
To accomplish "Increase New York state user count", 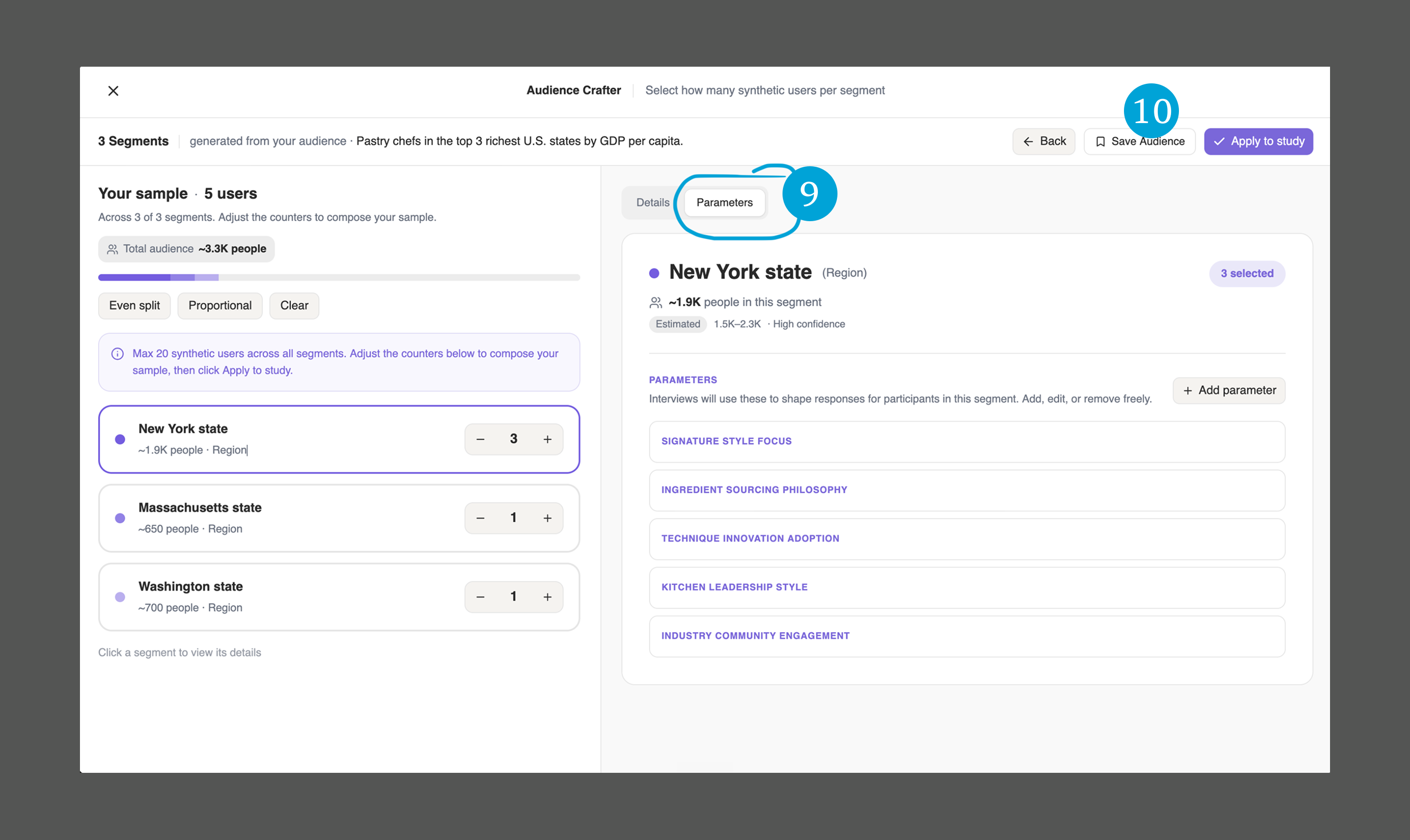I will 548,439.
